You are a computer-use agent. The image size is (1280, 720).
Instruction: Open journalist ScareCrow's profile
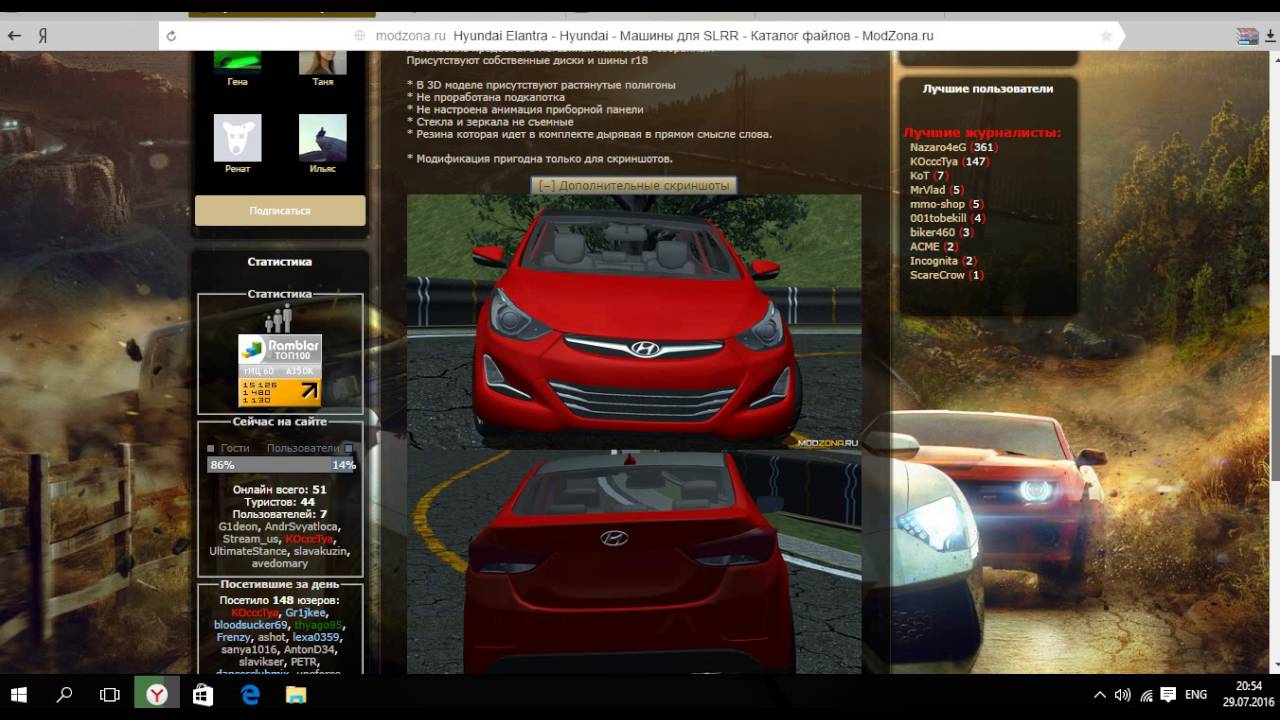(x=938, y=275)
